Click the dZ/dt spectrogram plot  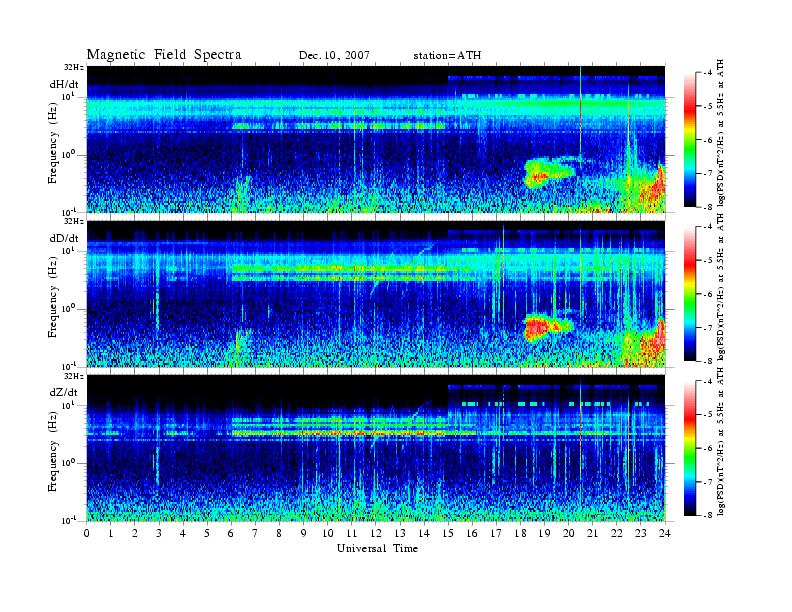pyautogui.click(x=376, y=448)
